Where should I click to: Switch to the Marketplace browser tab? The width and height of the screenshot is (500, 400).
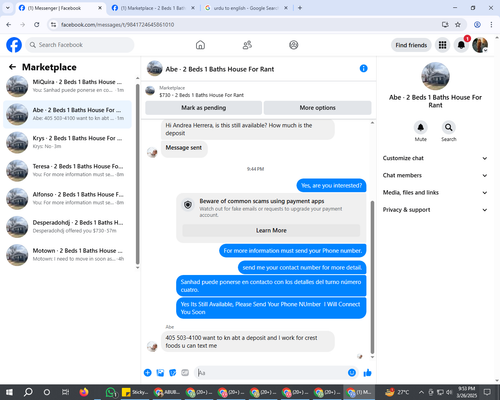(153, 8)
